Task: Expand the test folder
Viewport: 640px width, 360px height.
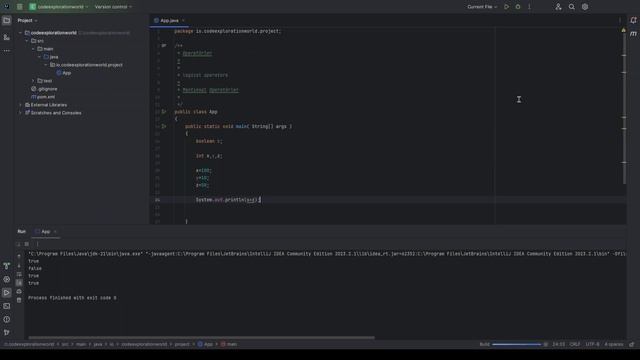Action: pyautogui.click(x=33, y=81)
